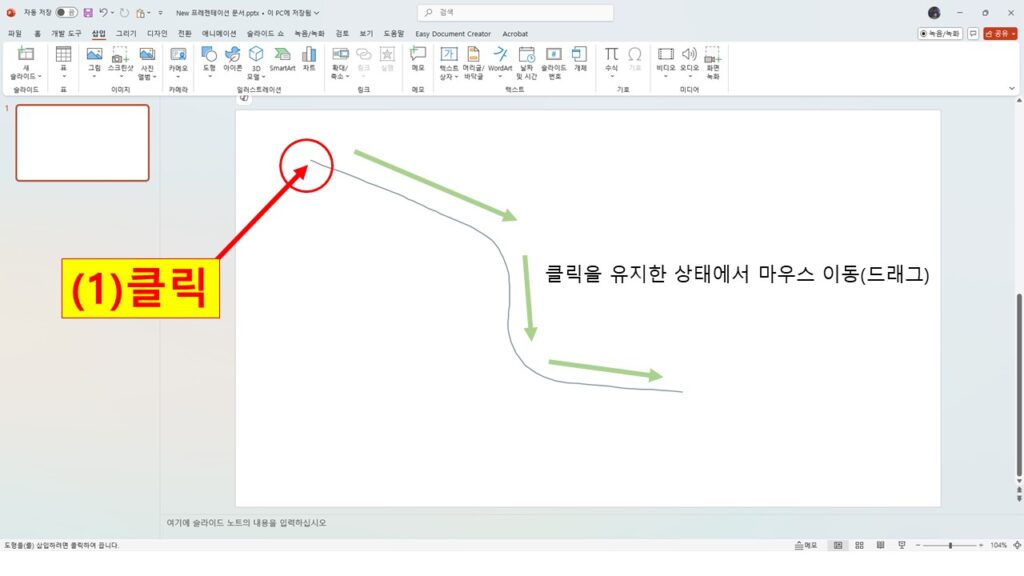Screen dimensions: 1024x576
Task: Open the comments pane speech-bubble icon
Action: [973, 33]
